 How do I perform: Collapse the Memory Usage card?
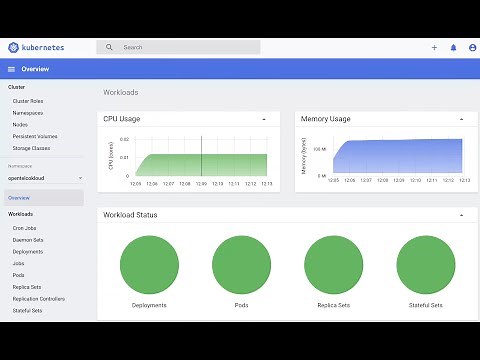pyautogui.click(x=462, y=119)
